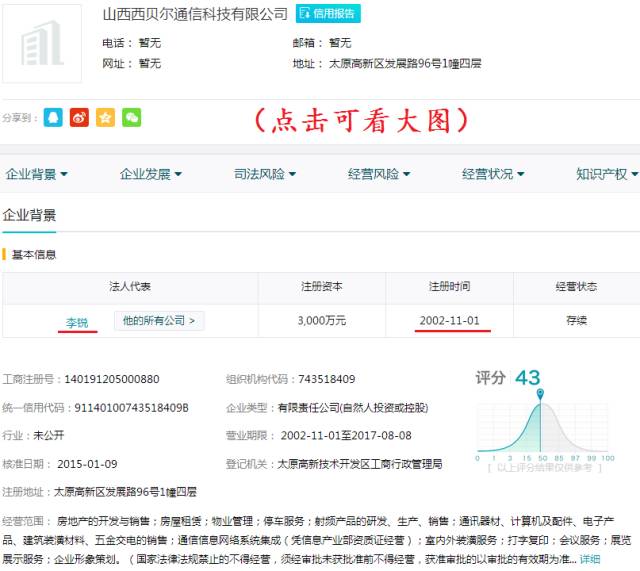640x571 pixels.
Task: Share to WeChat using the green icon
Action: [131, 117]
